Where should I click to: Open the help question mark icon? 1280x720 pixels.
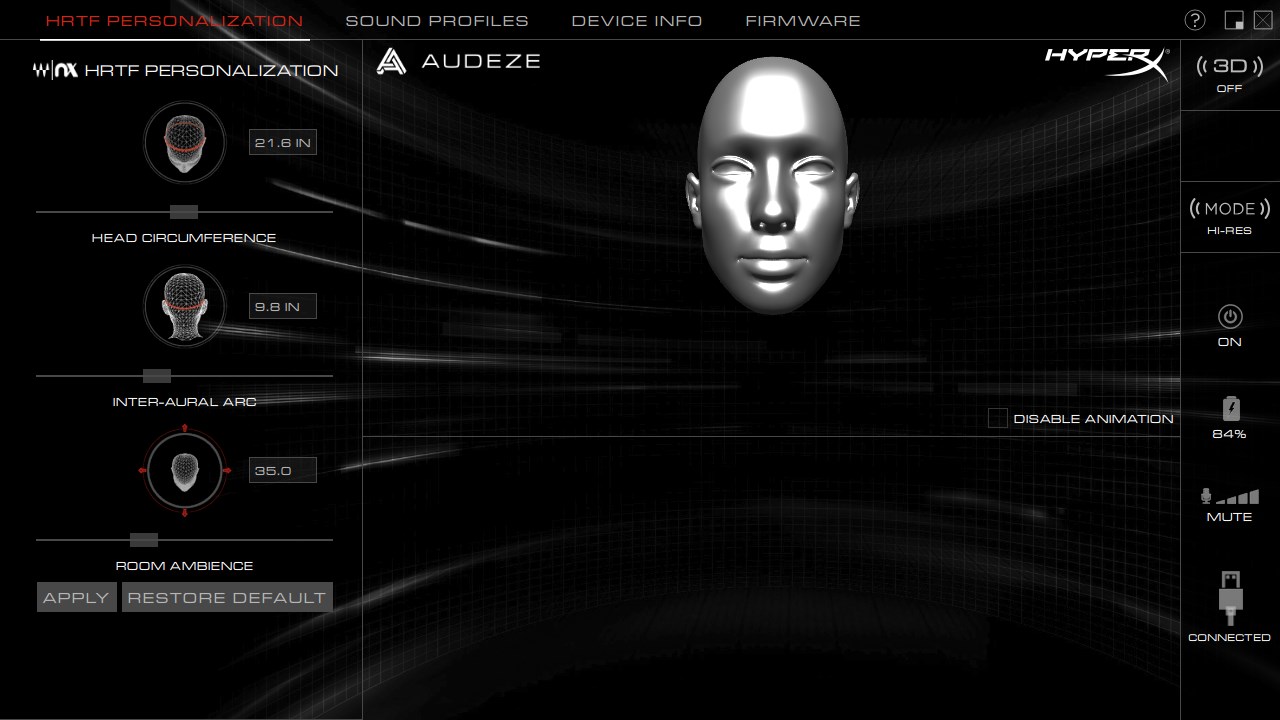pyautogui.click(x=1194, y=20)
